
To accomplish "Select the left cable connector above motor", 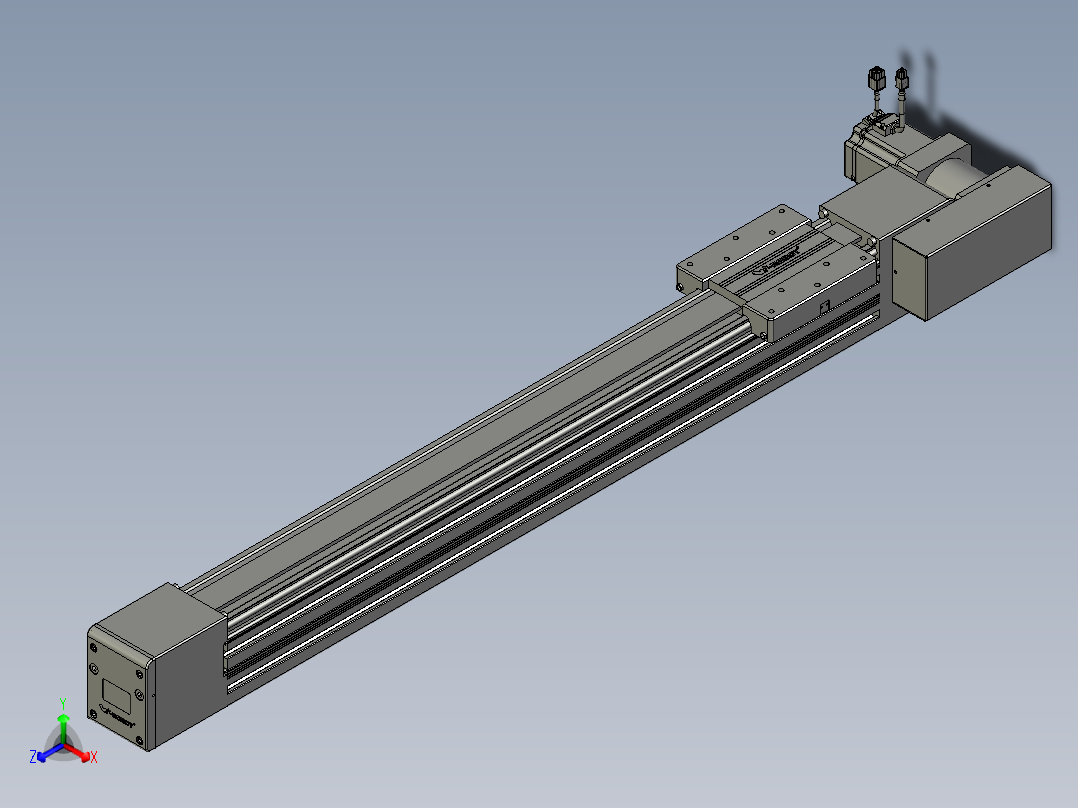I will coord(877,78).
